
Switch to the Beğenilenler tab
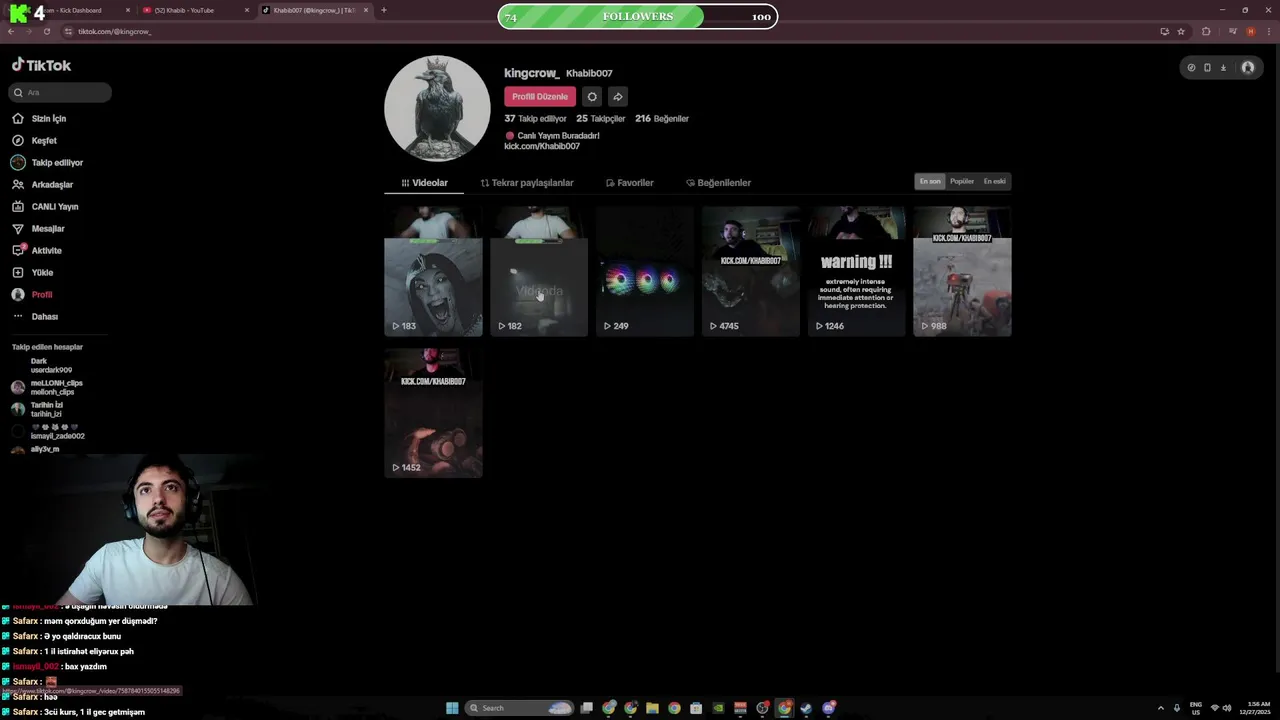click(x=718, y=183)
